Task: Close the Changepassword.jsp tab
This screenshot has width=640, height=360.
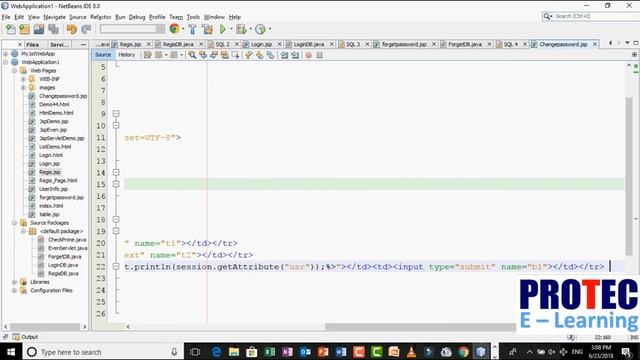Action: (x=595, y=44)
